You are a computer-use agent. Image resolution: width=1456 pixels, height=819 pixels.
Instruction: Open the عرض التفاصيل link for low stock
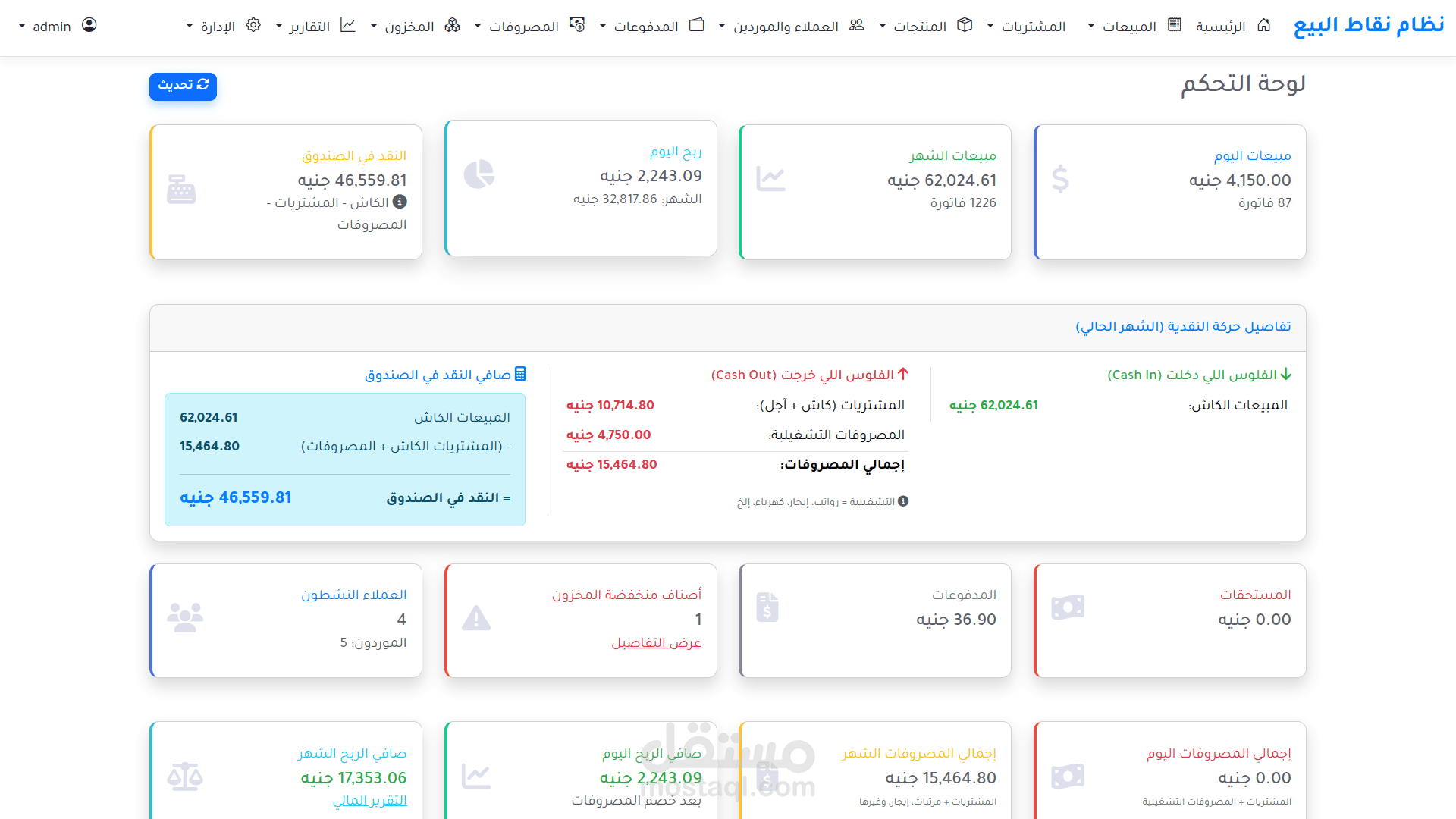tap(656, 642)
